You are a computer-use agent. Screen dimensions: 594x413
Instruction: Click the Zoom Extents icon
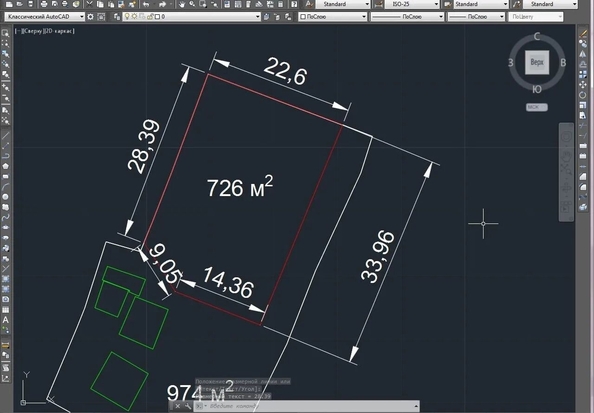click(6, 120)
